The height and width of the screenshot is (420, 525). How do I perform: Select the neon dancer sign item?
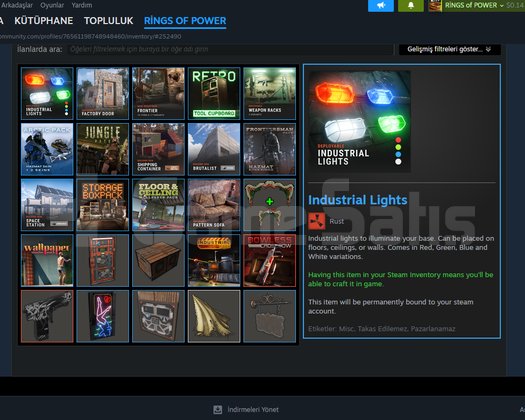pos(102,316)
